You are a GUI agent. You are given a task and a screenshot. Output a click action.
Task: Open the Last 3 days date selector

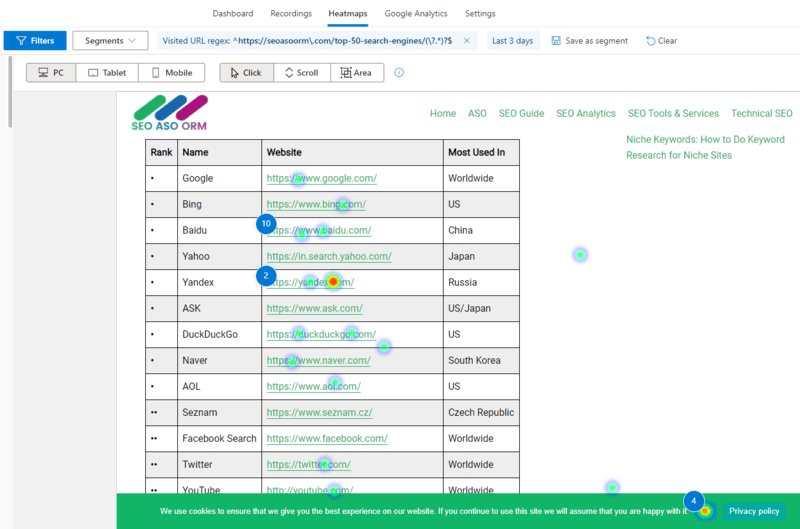[x=512, y=41]
